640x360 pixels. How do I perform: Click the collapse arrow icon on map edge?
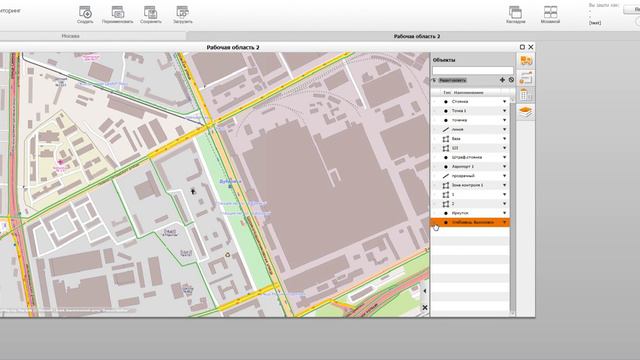[x=425, y=291]
